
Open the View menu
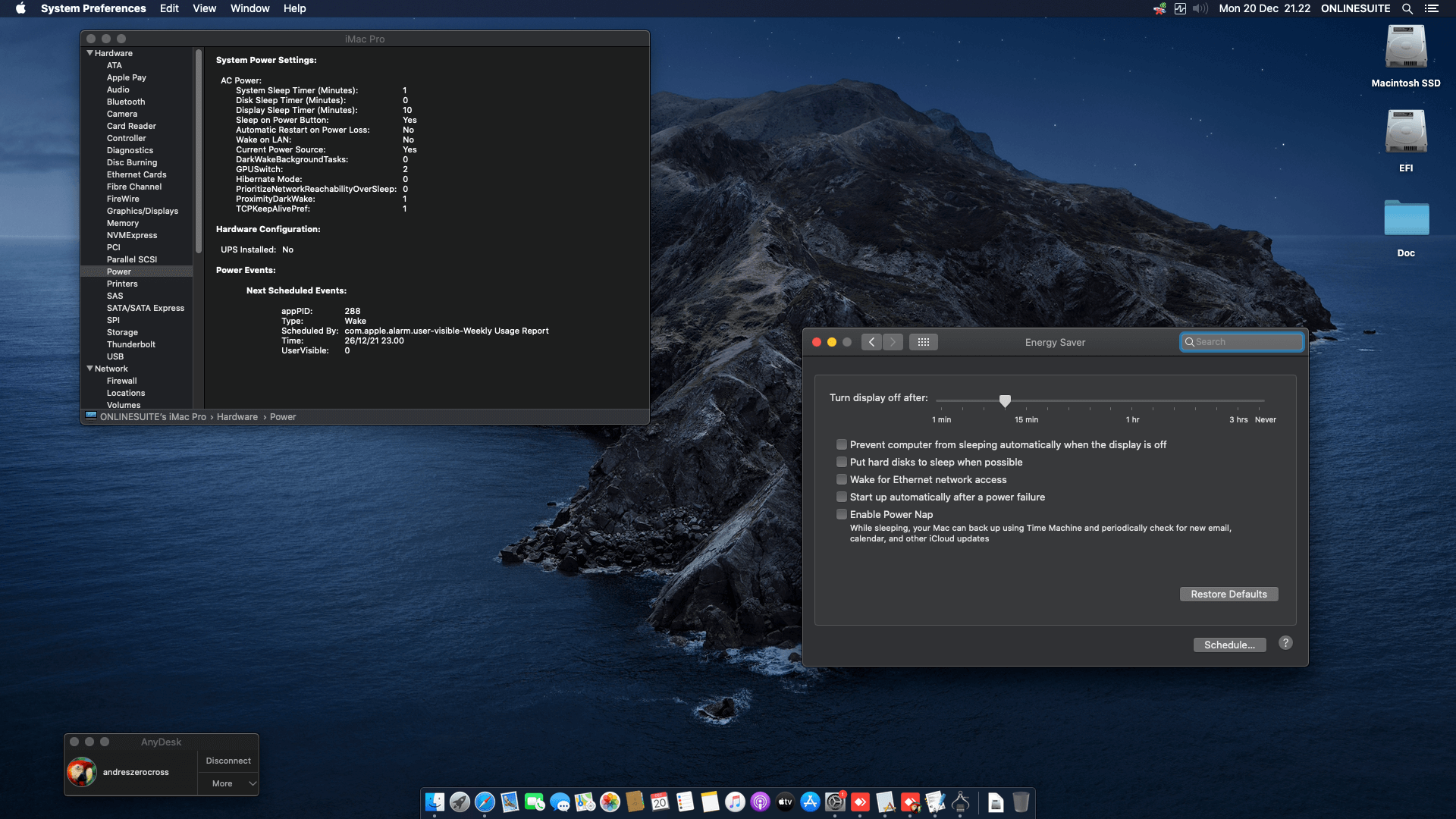tap(204, 8)
